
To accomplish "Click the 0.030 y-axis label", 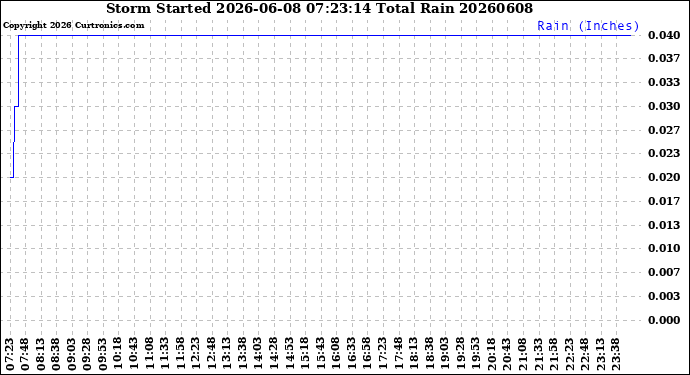I will (664, 106).
